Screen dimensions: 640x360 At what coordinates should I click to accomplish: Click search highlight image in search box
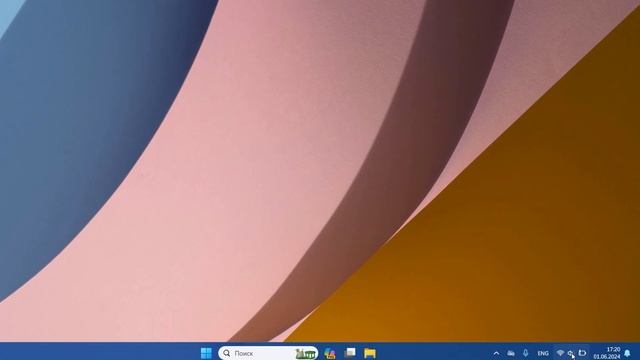(306, 353)
